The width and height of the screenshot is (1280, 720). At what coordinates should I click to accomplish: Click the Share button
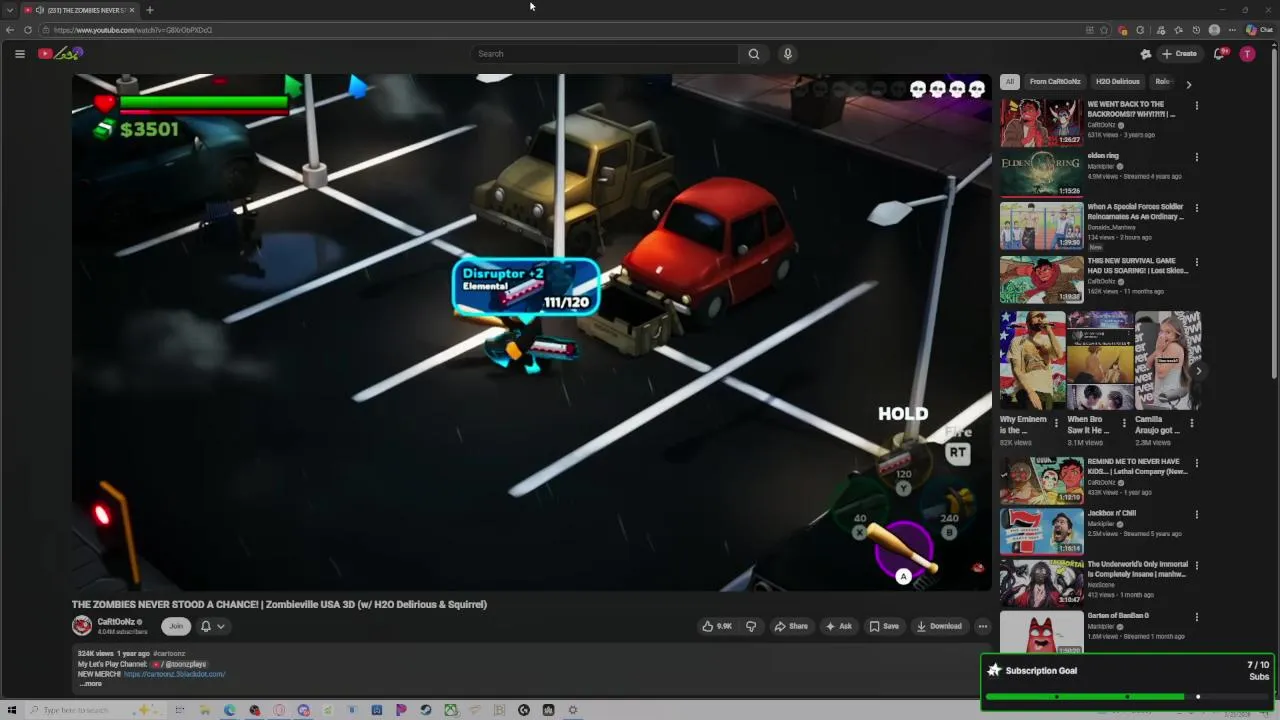791,626
